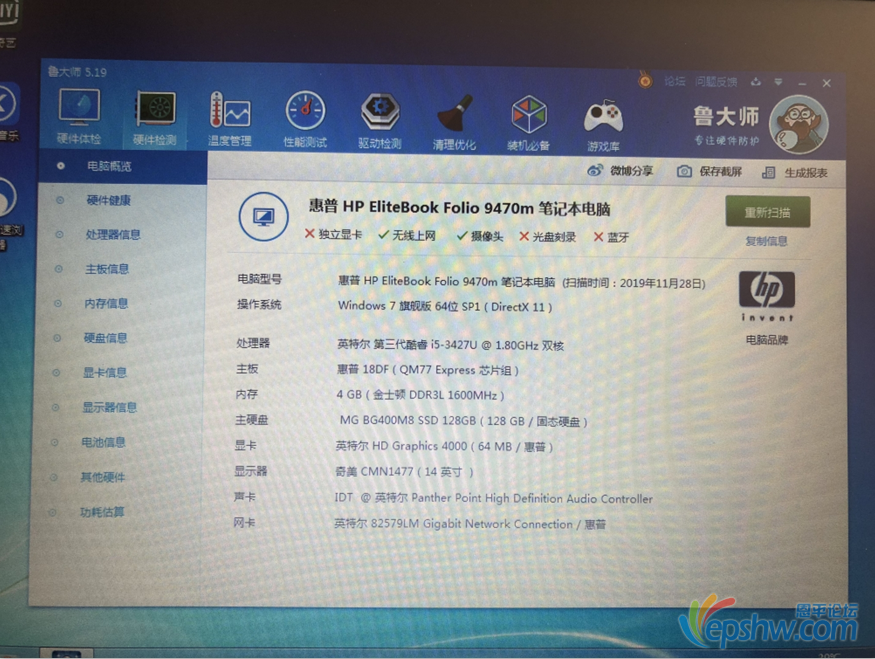
Task: Launch 性能测试 performance test
Action: pos(305,119)
